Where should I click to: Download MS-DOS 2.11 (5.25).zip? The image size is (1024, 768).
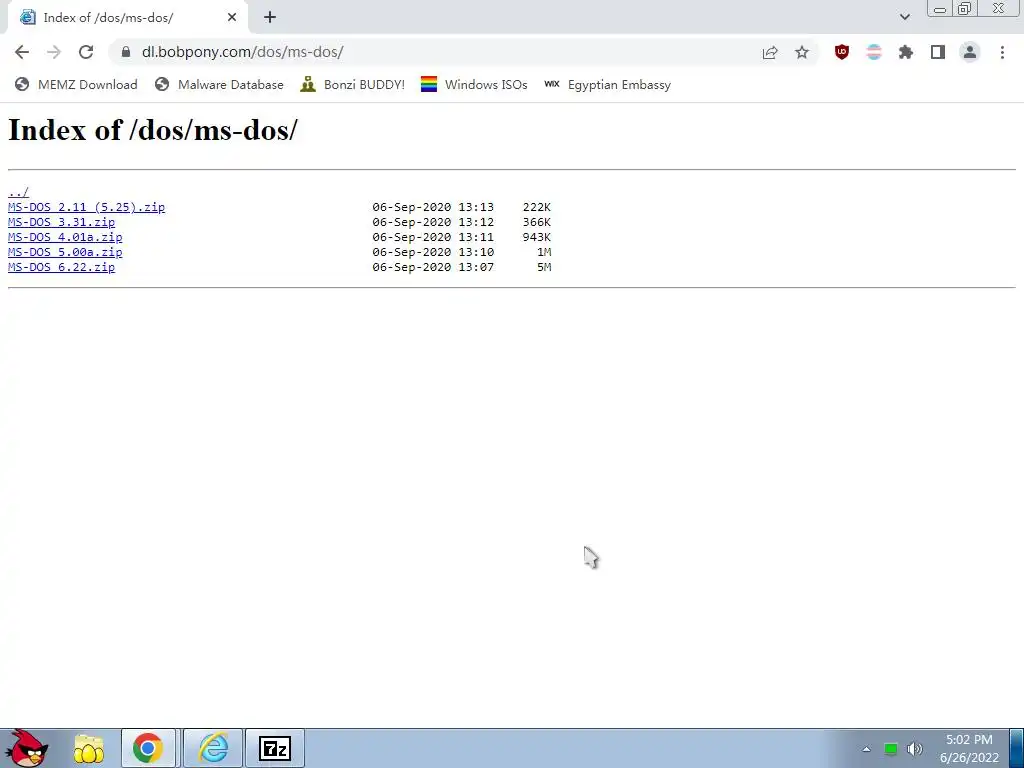(86, 207)
